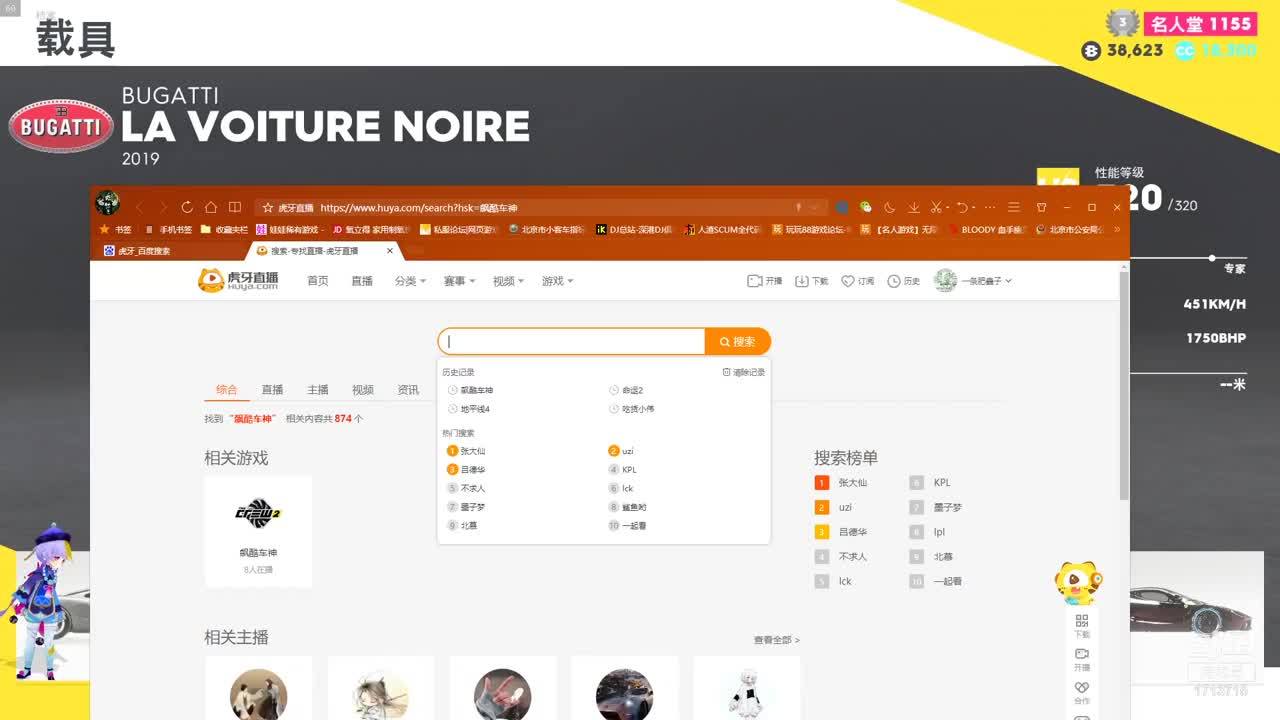Image resolution: width=1280 pixels, height=720 pixels.
Task: Expand the 赛事 dropdown menu
Action: [x=459, y=281]
